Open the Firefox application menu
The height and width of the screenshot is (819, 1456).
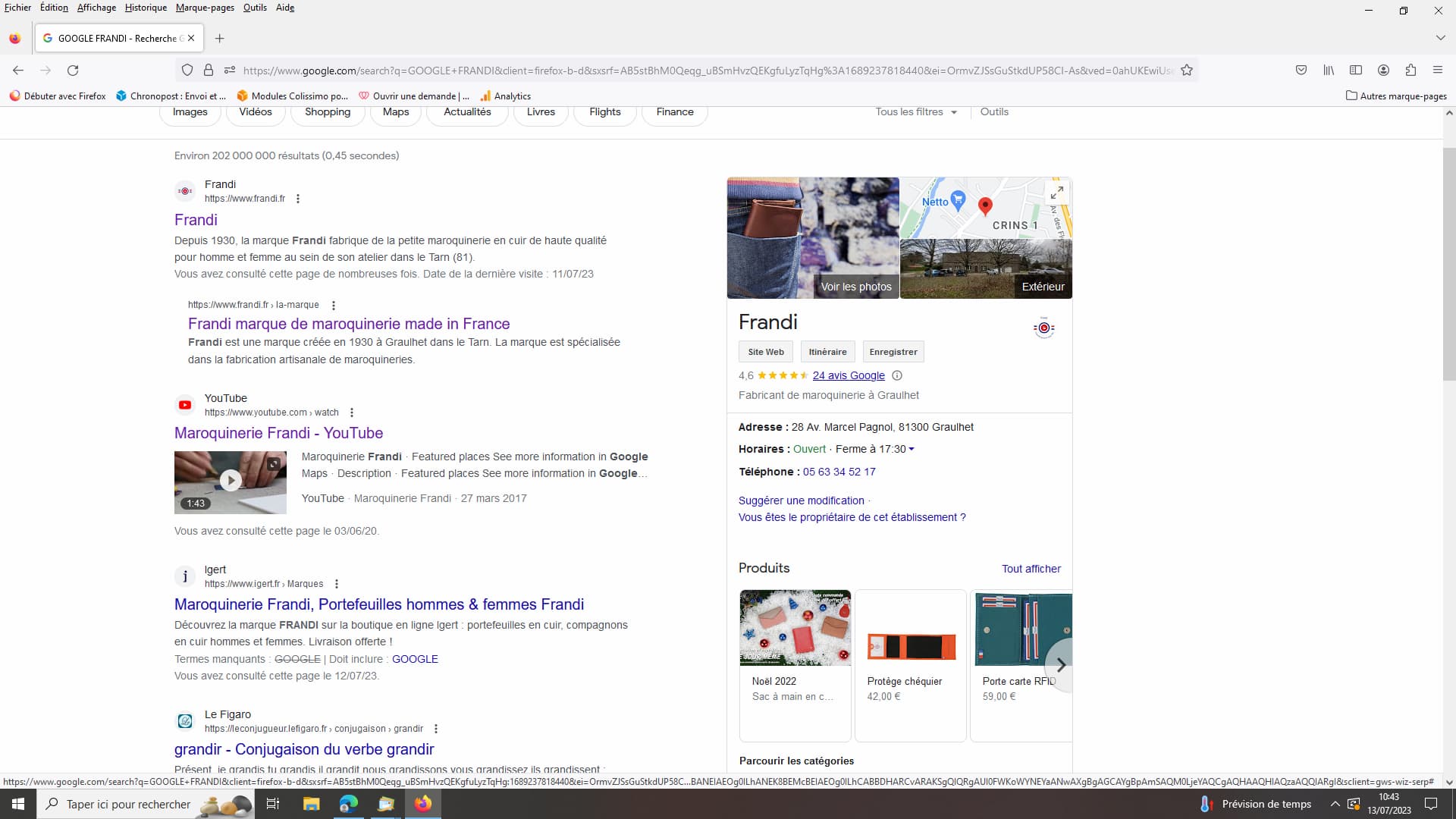1437,70
